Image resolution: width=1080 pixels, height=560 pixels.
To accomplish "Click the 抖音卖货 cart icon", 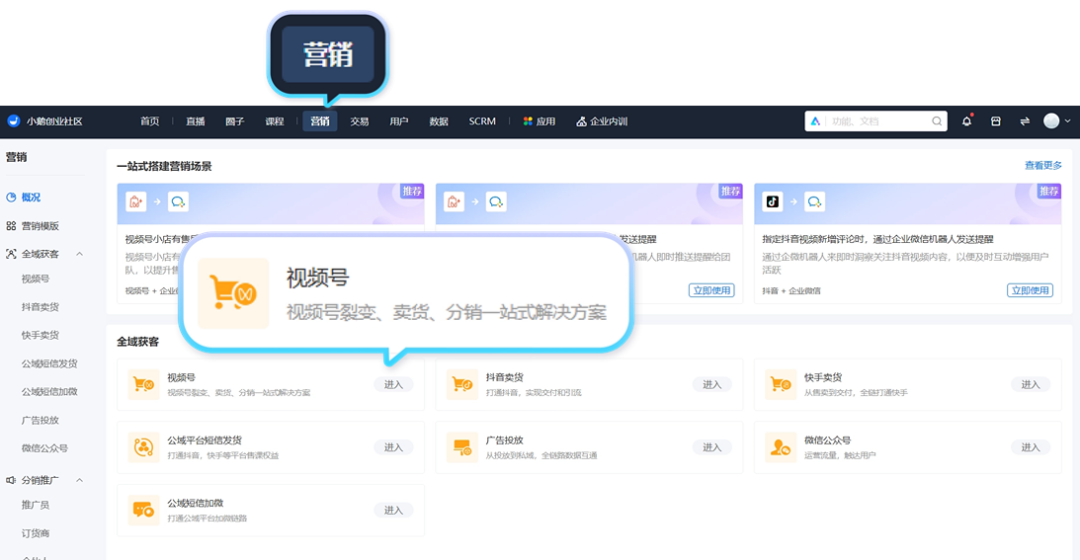I will (462, 384).
